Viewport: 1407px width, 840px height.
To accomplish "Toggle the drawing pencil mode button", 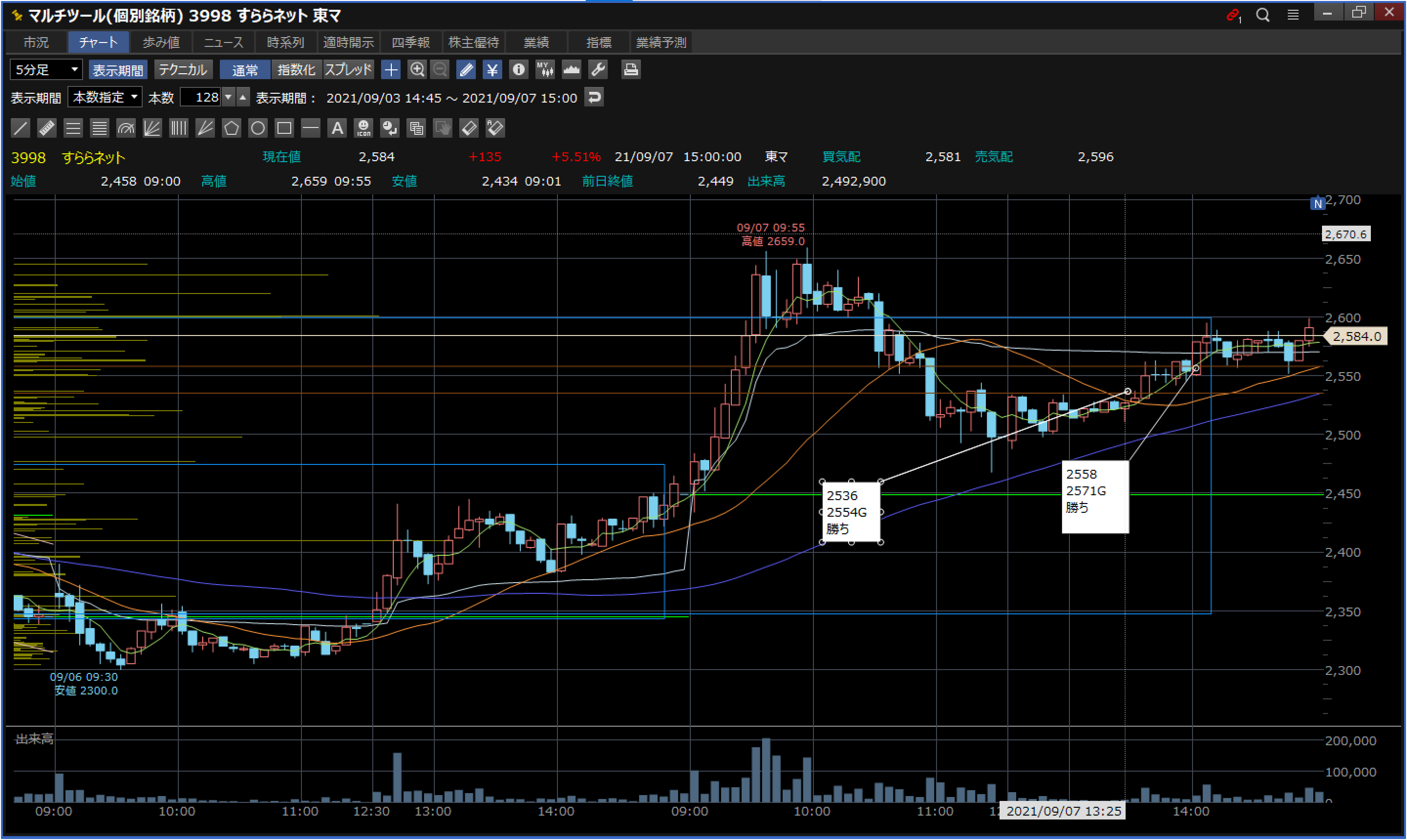I will pyautogui.click(x=466, y=70).
